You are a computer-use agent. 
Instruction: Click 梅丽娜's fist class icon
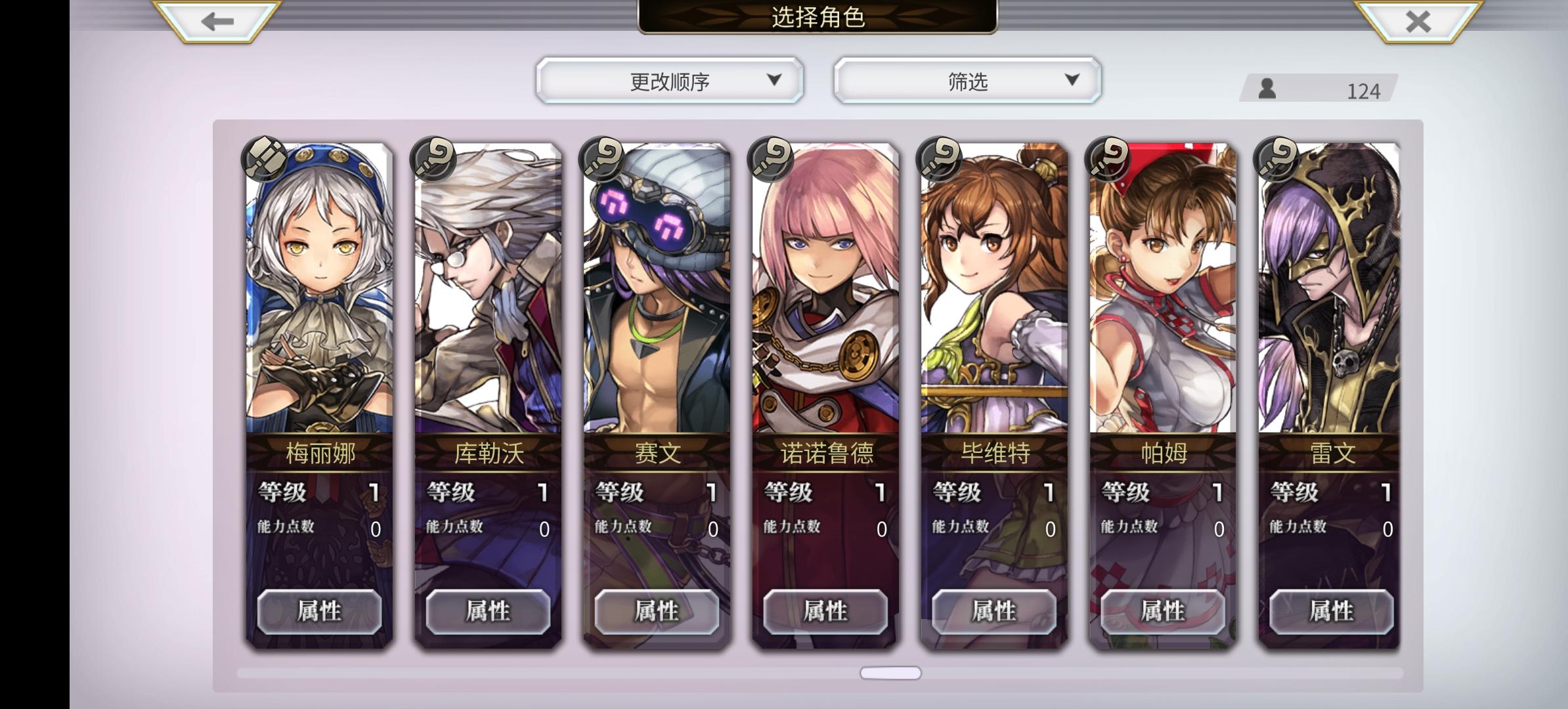pyautogui.click(x=264, y=159)
